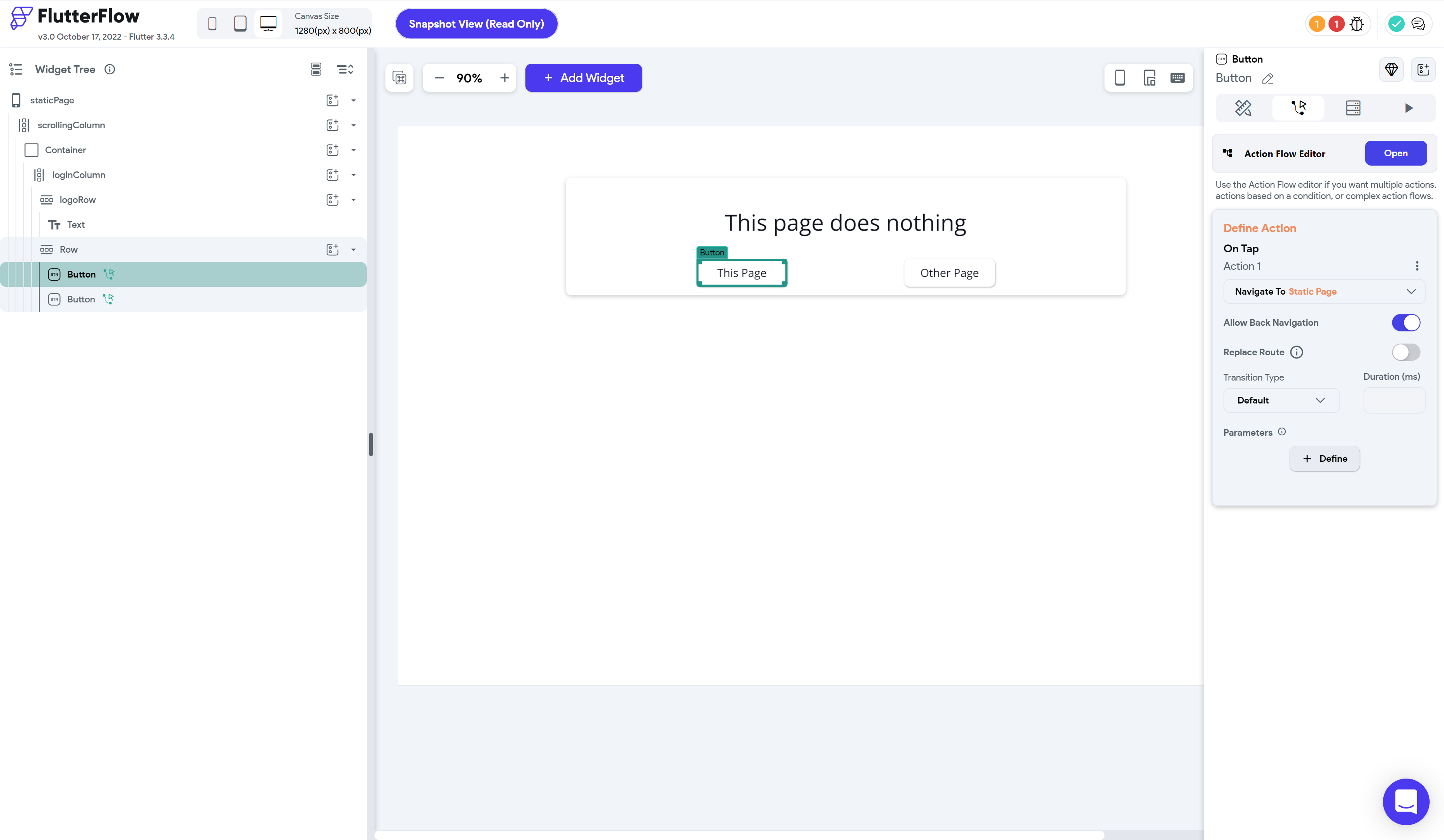Expand the scrollingColumn row dropdown arrow
Viewport: 1444px width, 840px height.
pos(354,126)
